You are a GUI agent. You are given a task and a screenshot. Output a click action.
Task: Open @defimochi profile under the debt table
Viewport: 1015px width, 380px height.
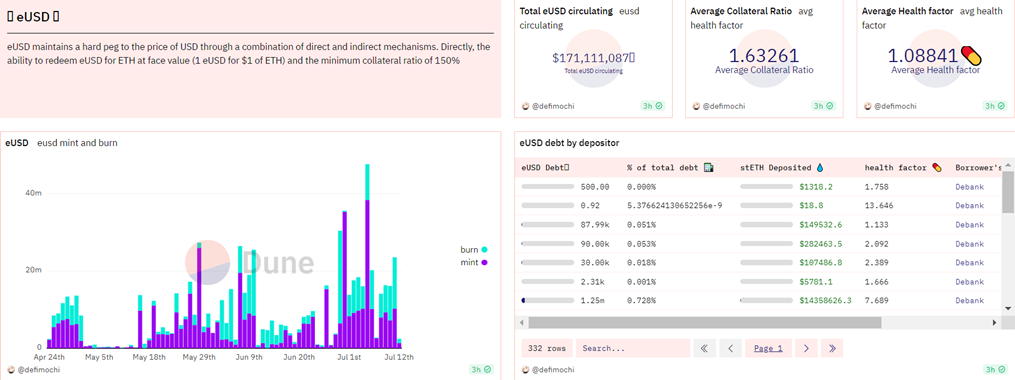click(x=553, y=370)
